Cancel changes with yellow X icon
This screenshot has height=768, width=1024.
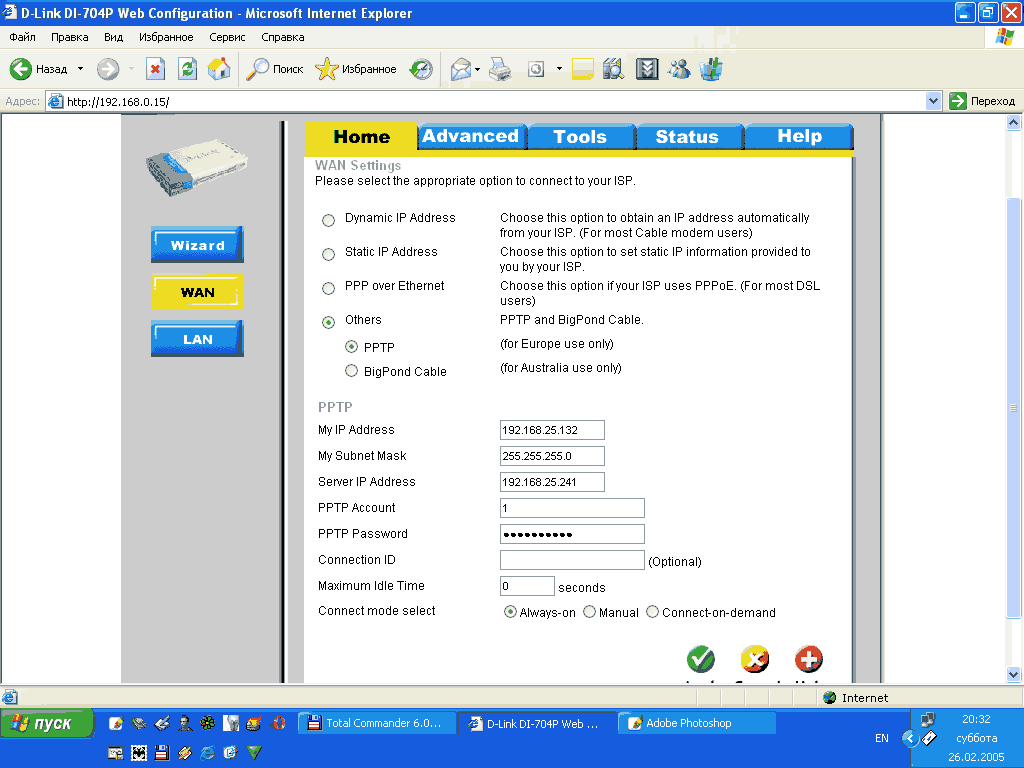click(755, 660)
